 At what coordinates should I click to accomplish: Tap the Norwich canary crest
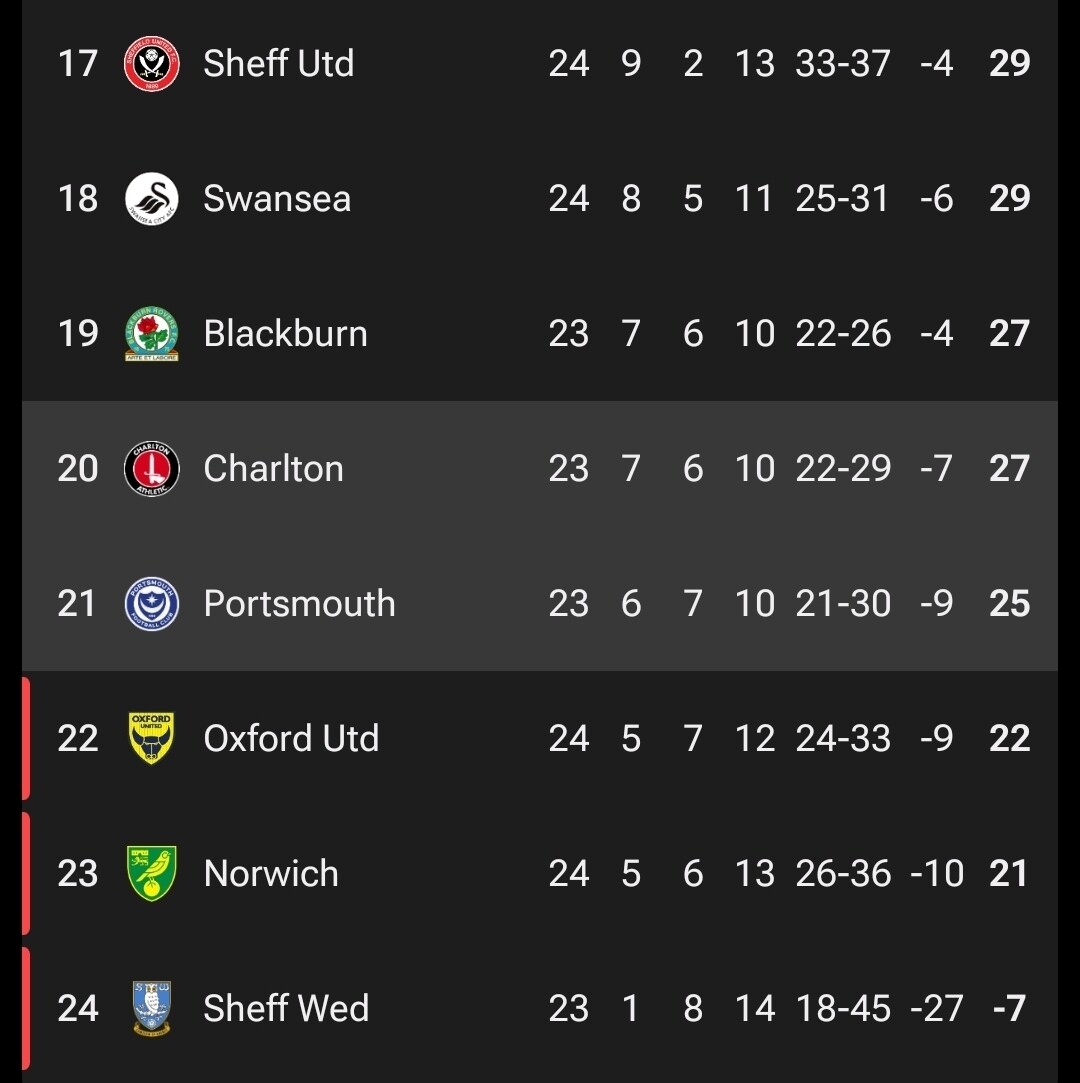[x=152, y=873]
